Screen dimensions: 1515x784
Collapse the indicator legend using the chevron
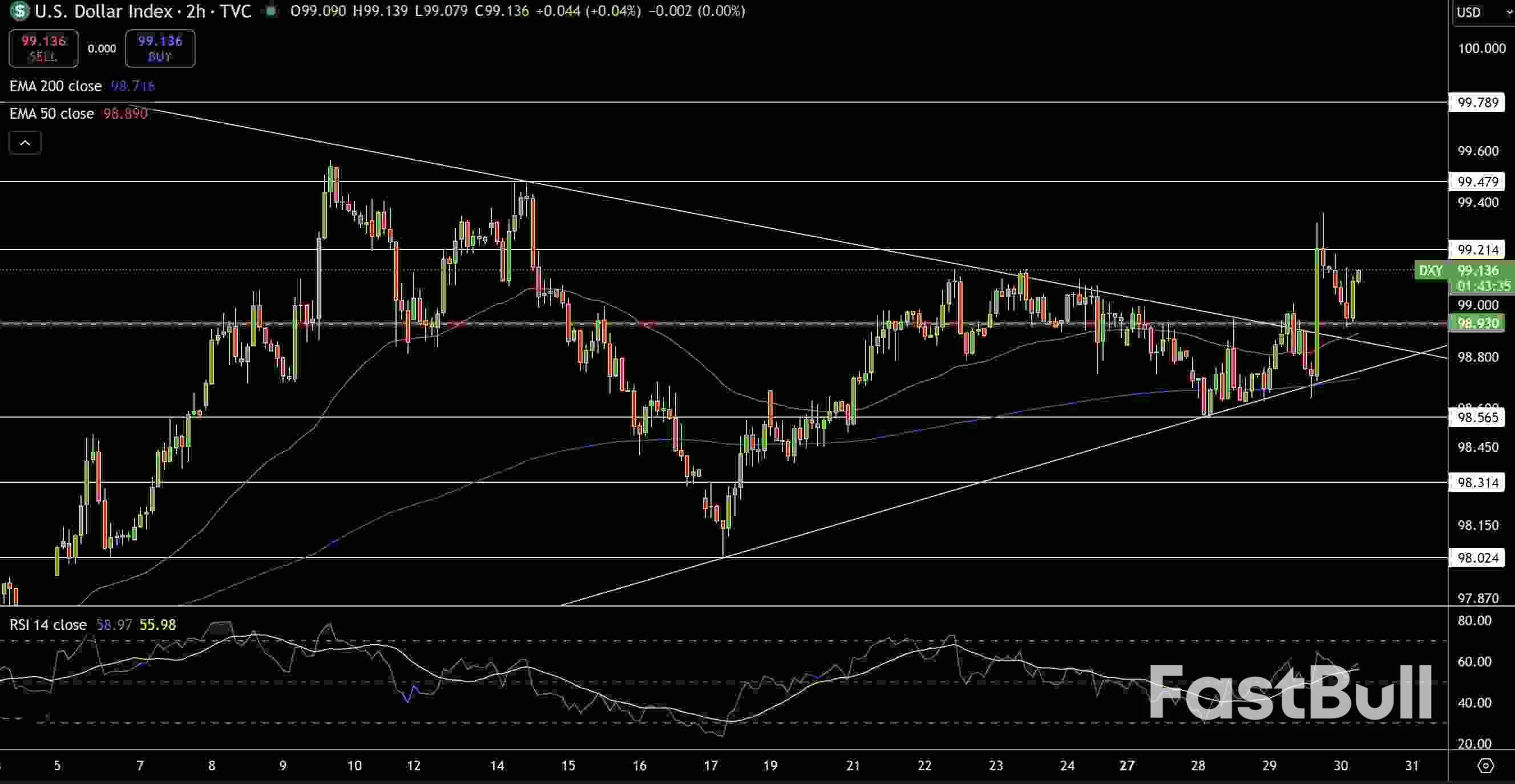coord(25,142)
